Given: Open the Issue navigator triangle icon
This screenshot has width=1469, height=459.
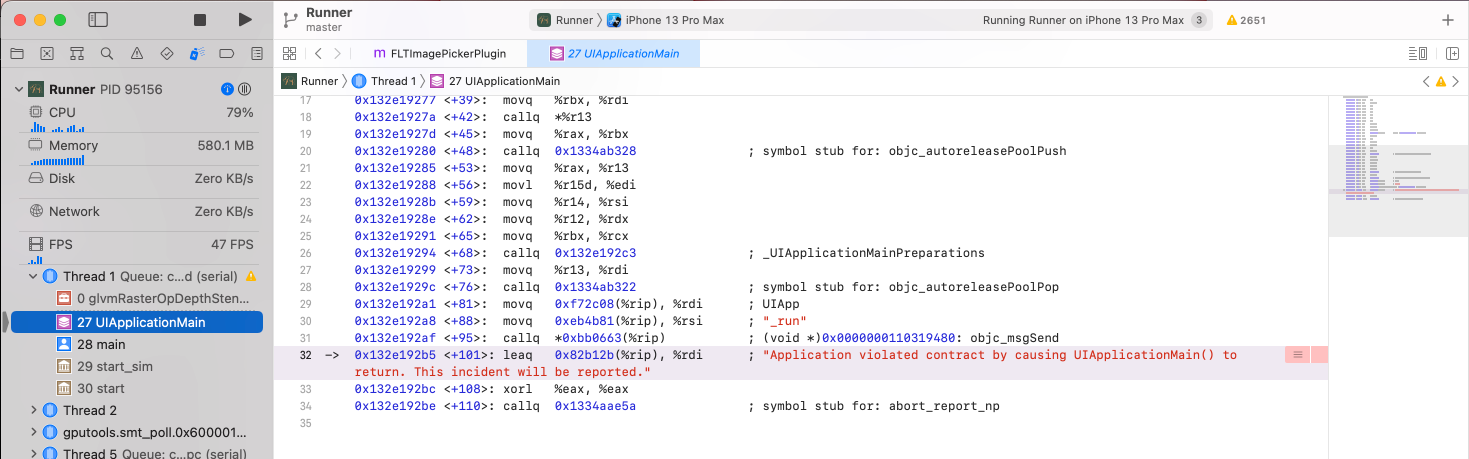Looking at the screenshot, I should 137,53.
